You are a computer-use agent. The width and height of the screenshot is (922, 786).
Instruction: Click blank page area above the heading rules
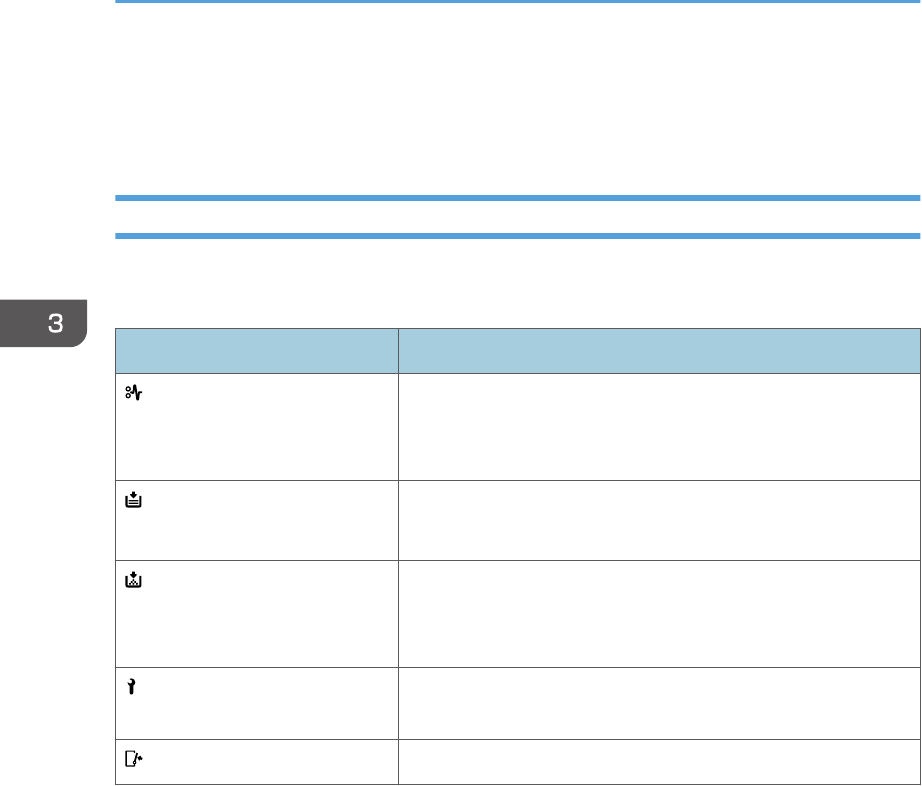click(517, 100)
